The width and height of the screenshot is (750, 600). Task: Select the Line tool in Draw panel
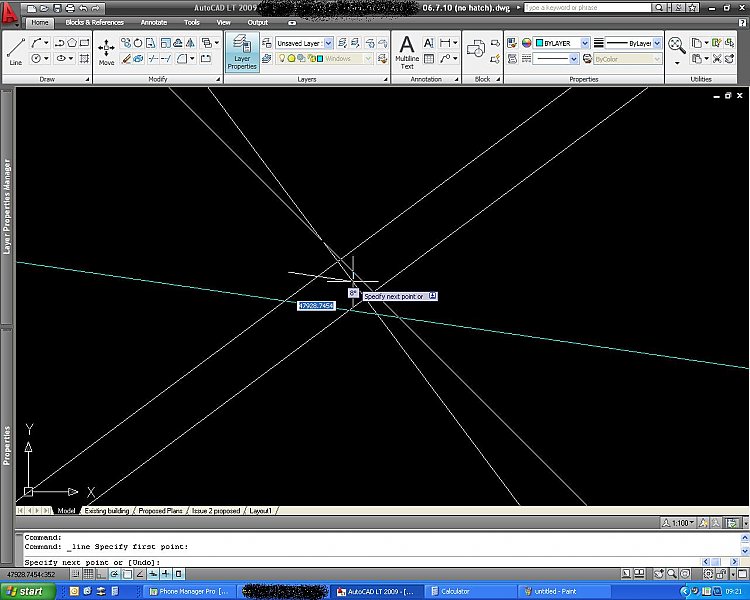pos(16,50)
